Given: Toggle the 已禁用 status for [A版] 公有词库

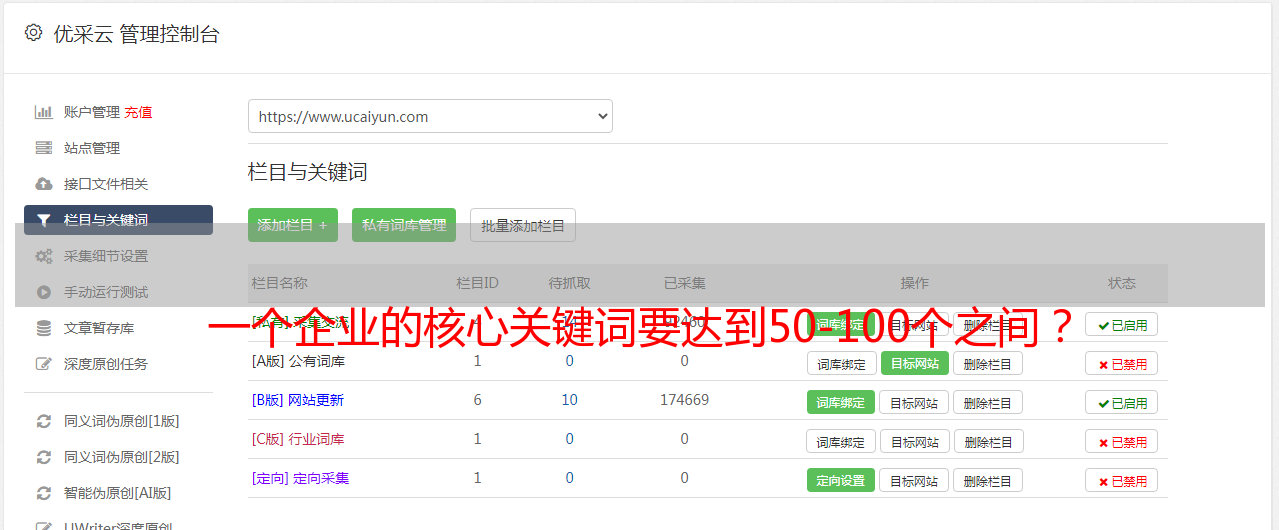Looking at the screenshot, I should coord(1121,364).
